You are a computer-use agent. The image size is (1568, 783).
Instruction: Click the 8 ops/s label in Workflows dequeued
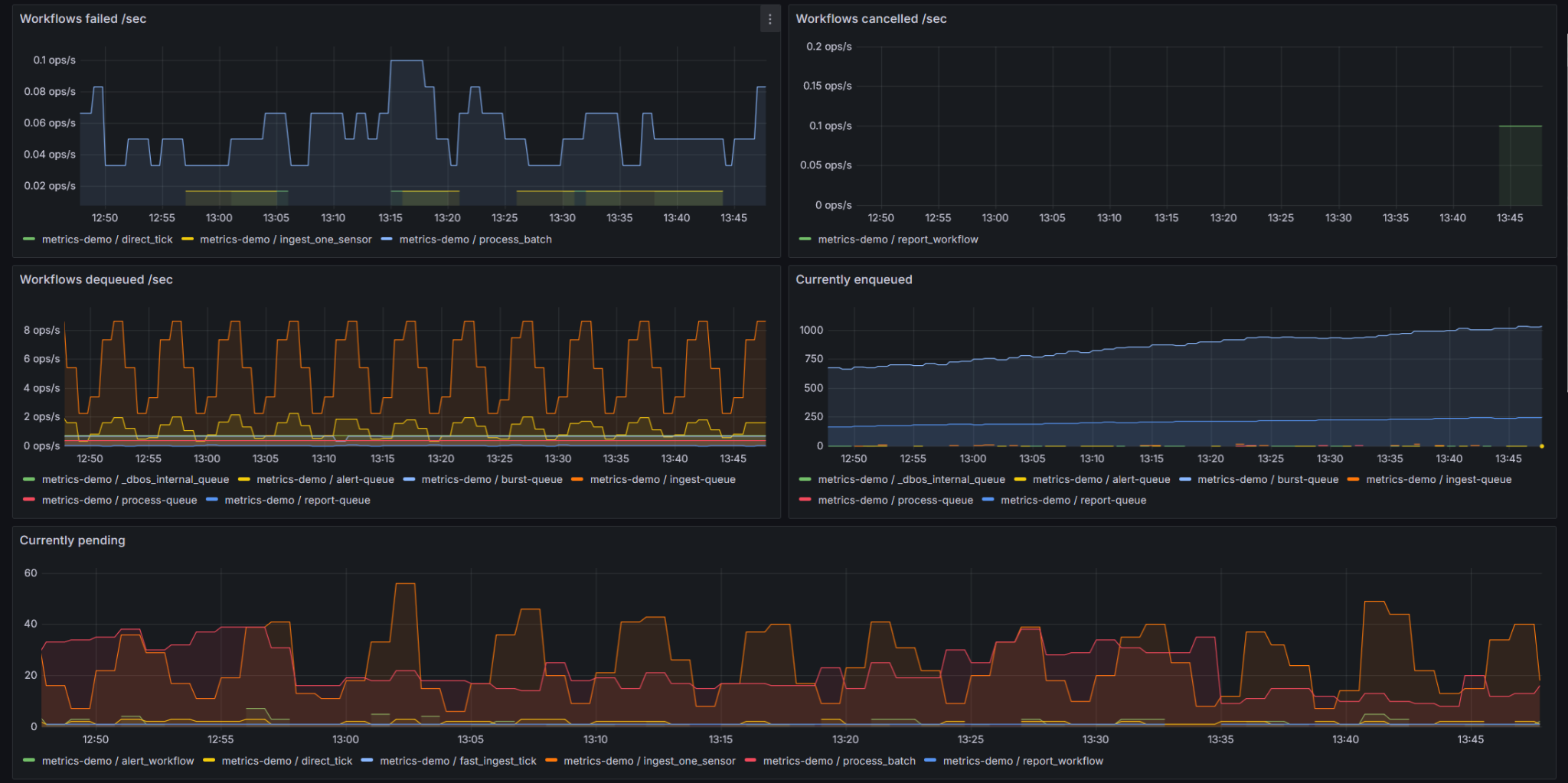[x=41, y=331]
